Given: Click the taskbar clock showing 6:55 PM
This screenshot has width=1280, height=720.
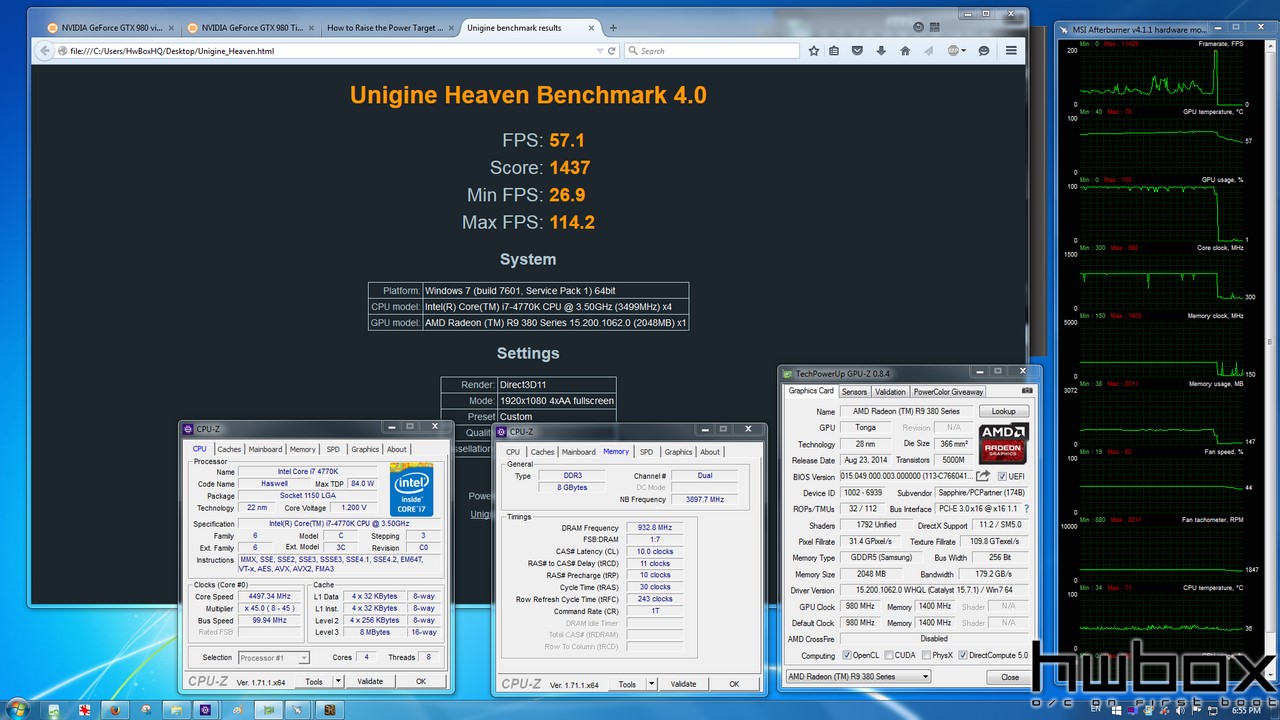Looking at the screenshot, I should pos(1245,710).
